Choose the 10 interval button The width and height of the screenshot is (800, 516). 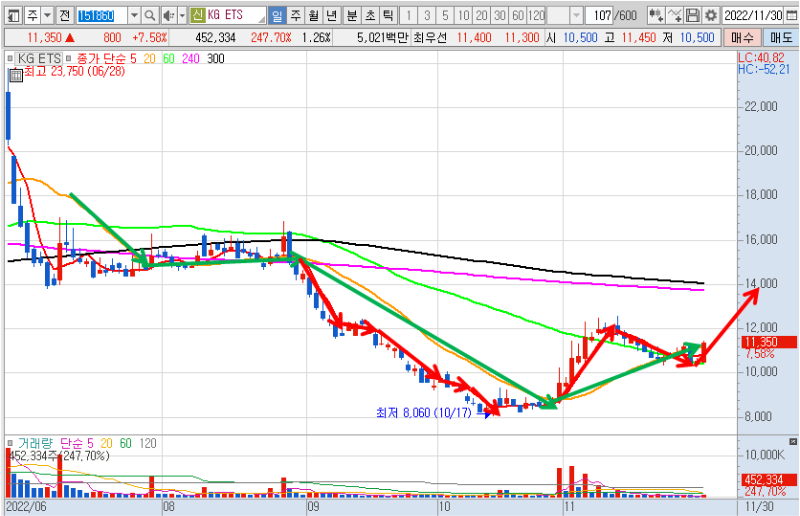pyautogui.click(x=463, y=16)
